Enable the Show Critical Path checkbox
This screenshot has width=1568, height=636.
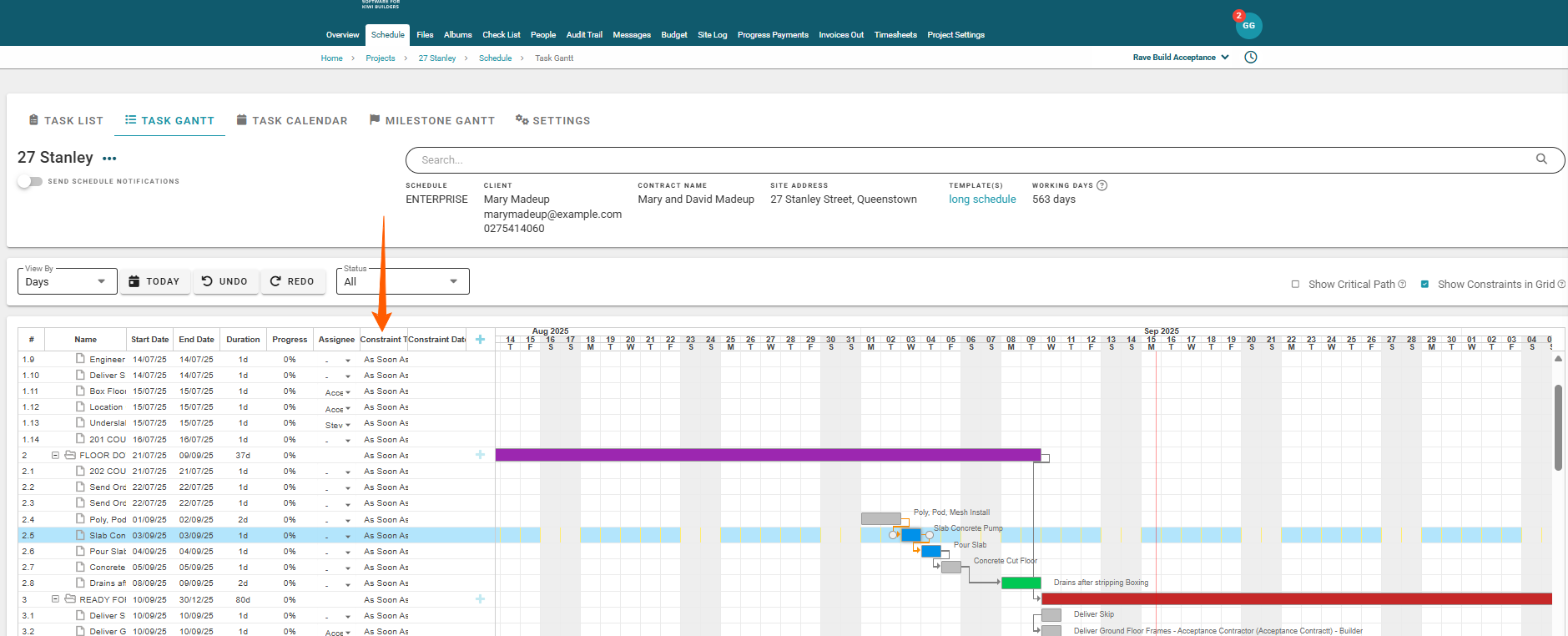click(1295, 285)
